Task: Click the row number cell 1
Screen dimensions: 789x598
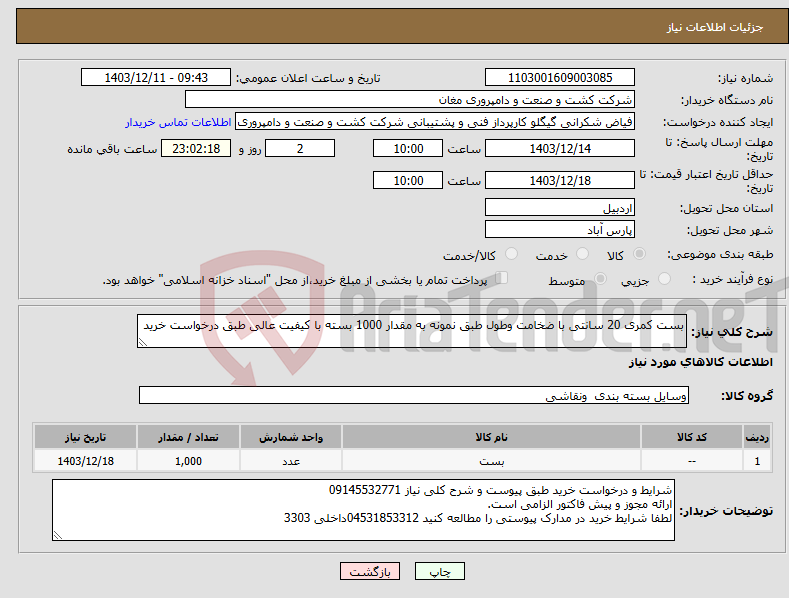Action: coord(757,461)
